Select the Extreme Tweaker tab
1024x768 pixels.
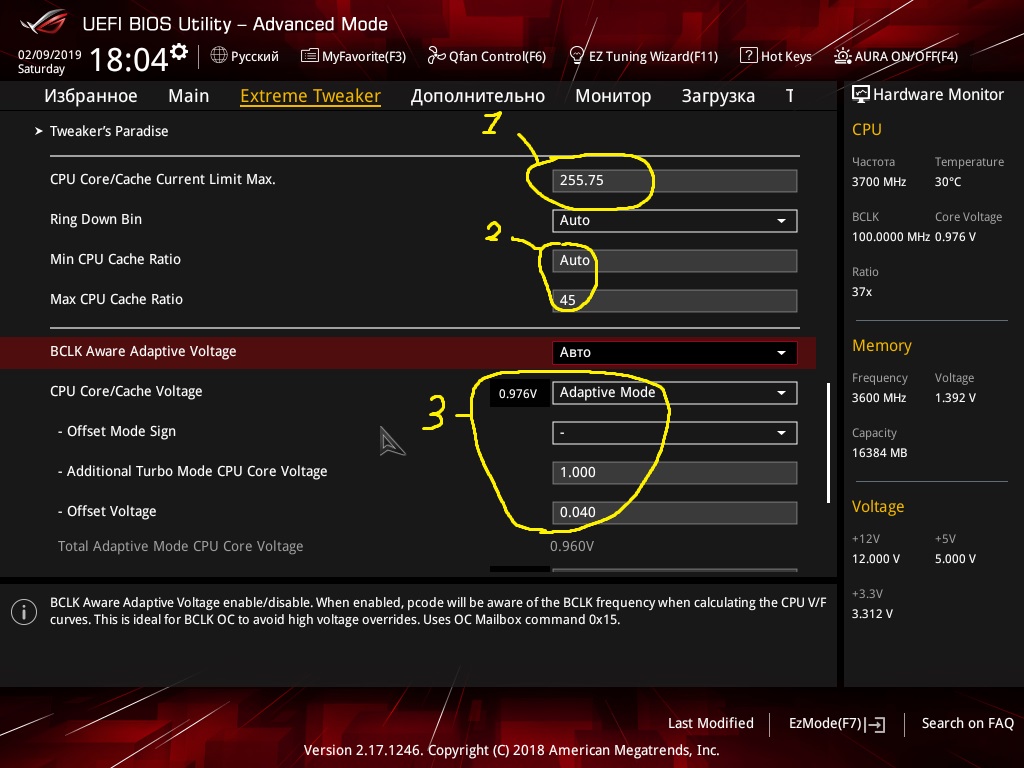click(x=310, y=96)
